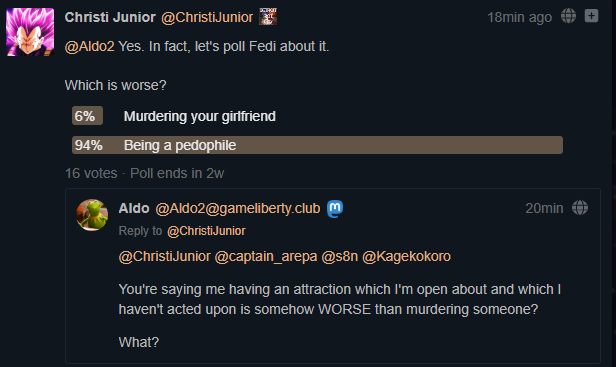Expand the post with the plus icon
Screen dimensions: 616x367
click(591, 16)
